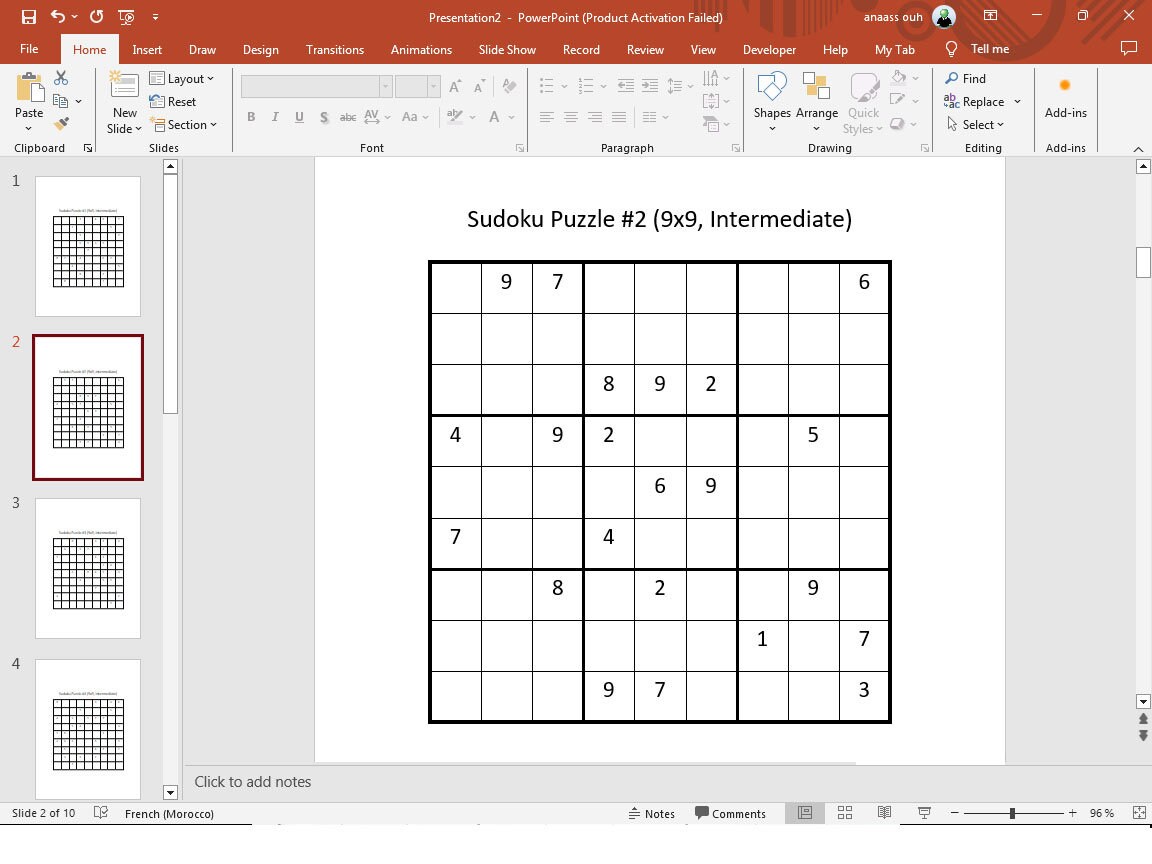Toggle the Comments pane
This screenshot has height=864, width=1152.
pyautogui.click(x=731, y=813)
